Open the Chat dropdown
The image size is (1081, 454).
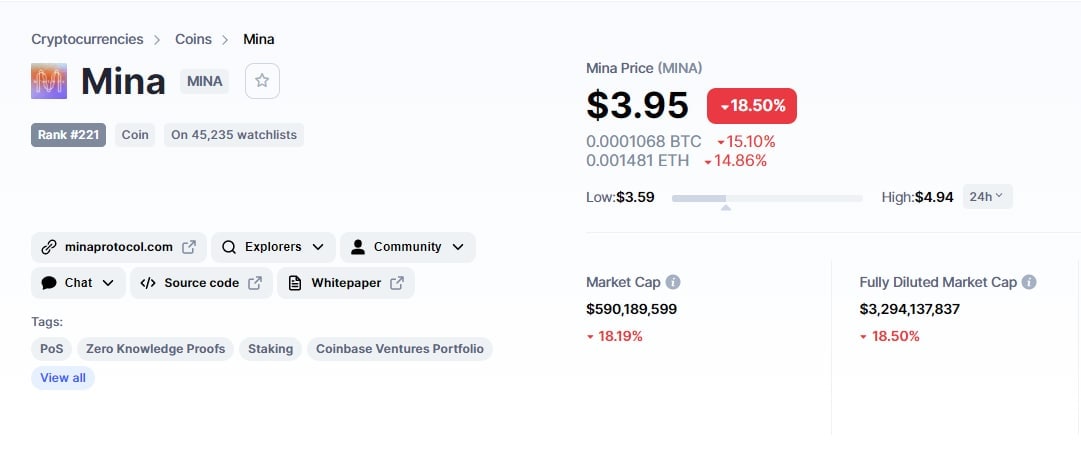coord(79,282)
